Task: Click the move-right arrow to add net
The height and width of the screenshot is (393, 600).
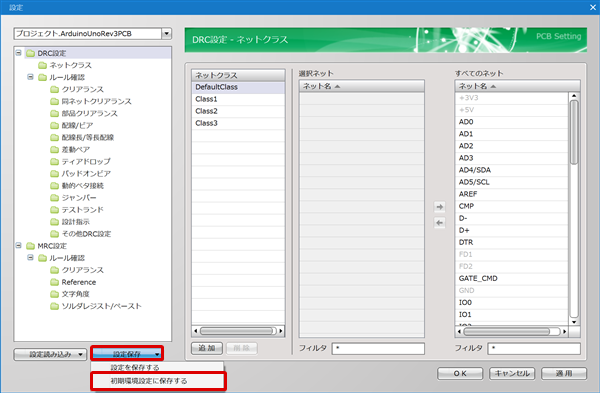Action: (440, 207)
